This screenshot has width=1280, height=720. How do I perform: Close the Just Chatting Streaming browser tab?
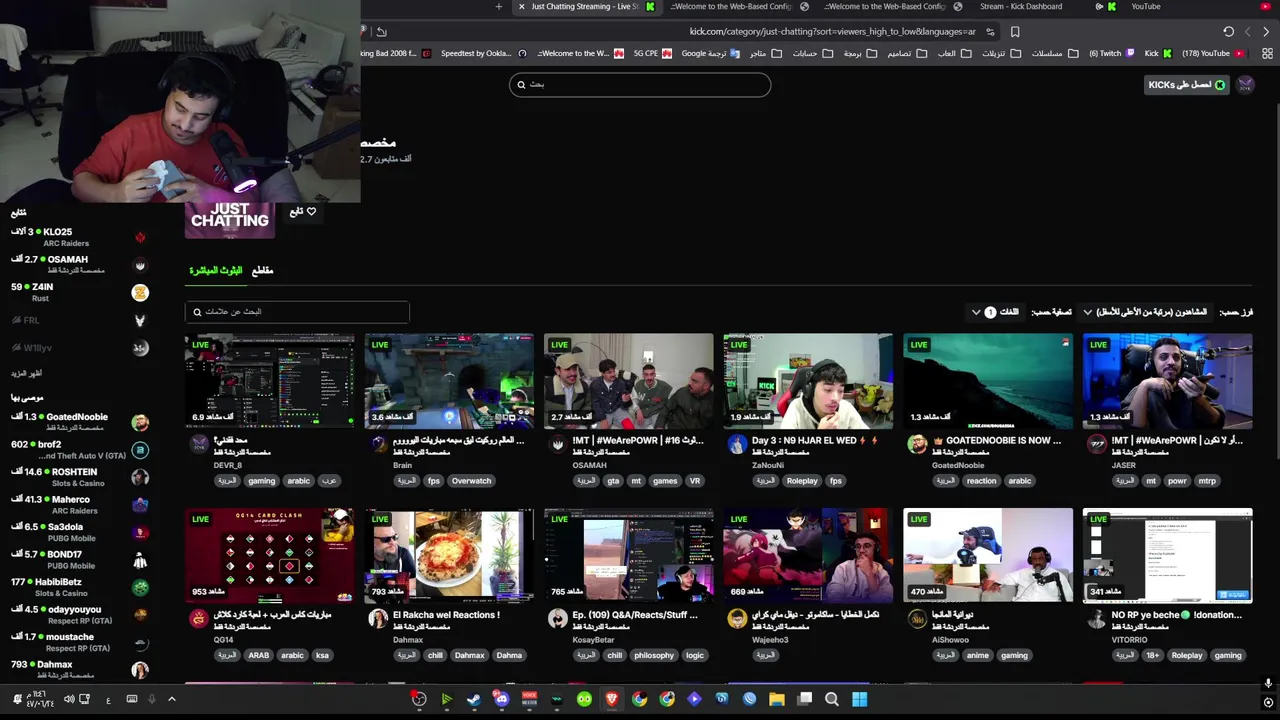pos(521,7)
